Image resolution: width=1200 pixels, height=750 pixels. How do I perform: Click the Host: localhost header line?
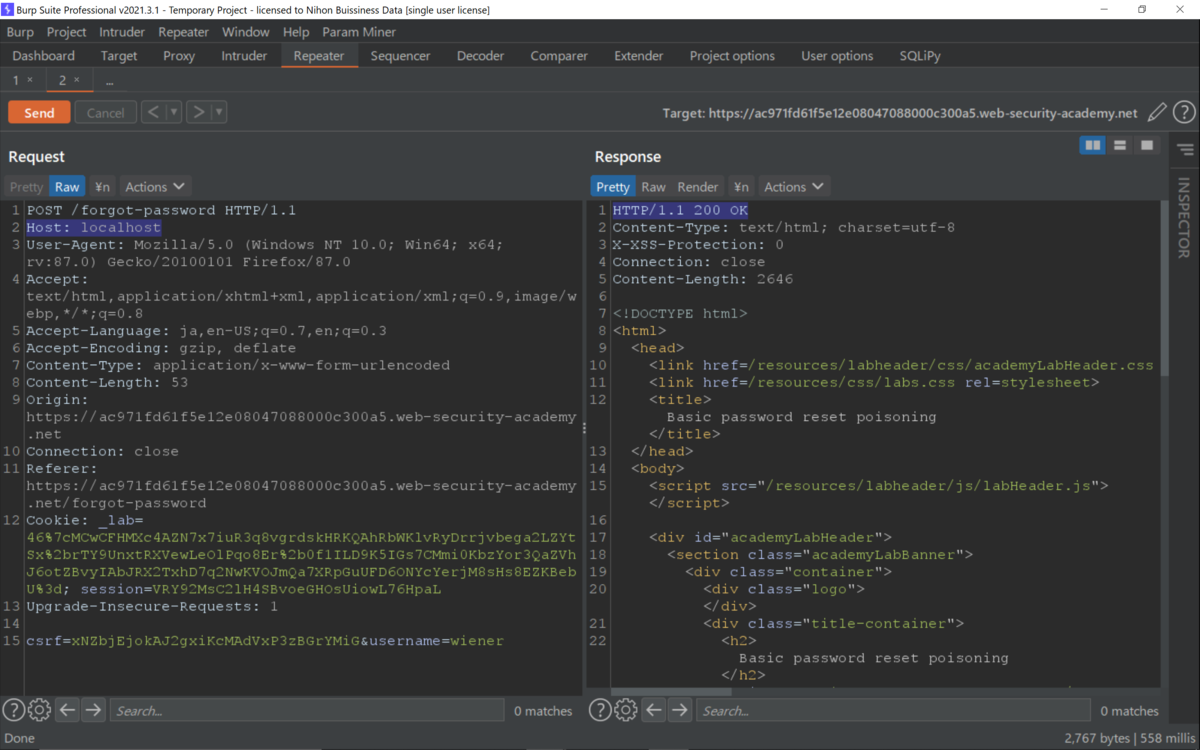coord(94,228)
